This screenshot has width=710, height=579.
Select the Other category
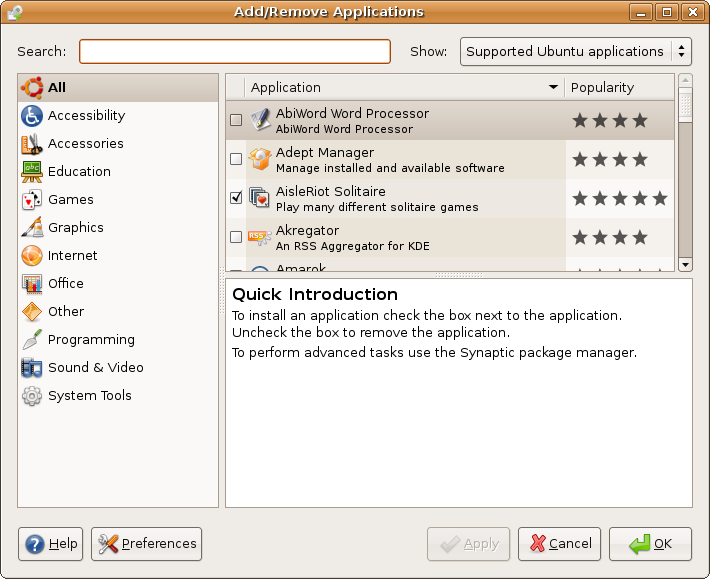[118, 311]
